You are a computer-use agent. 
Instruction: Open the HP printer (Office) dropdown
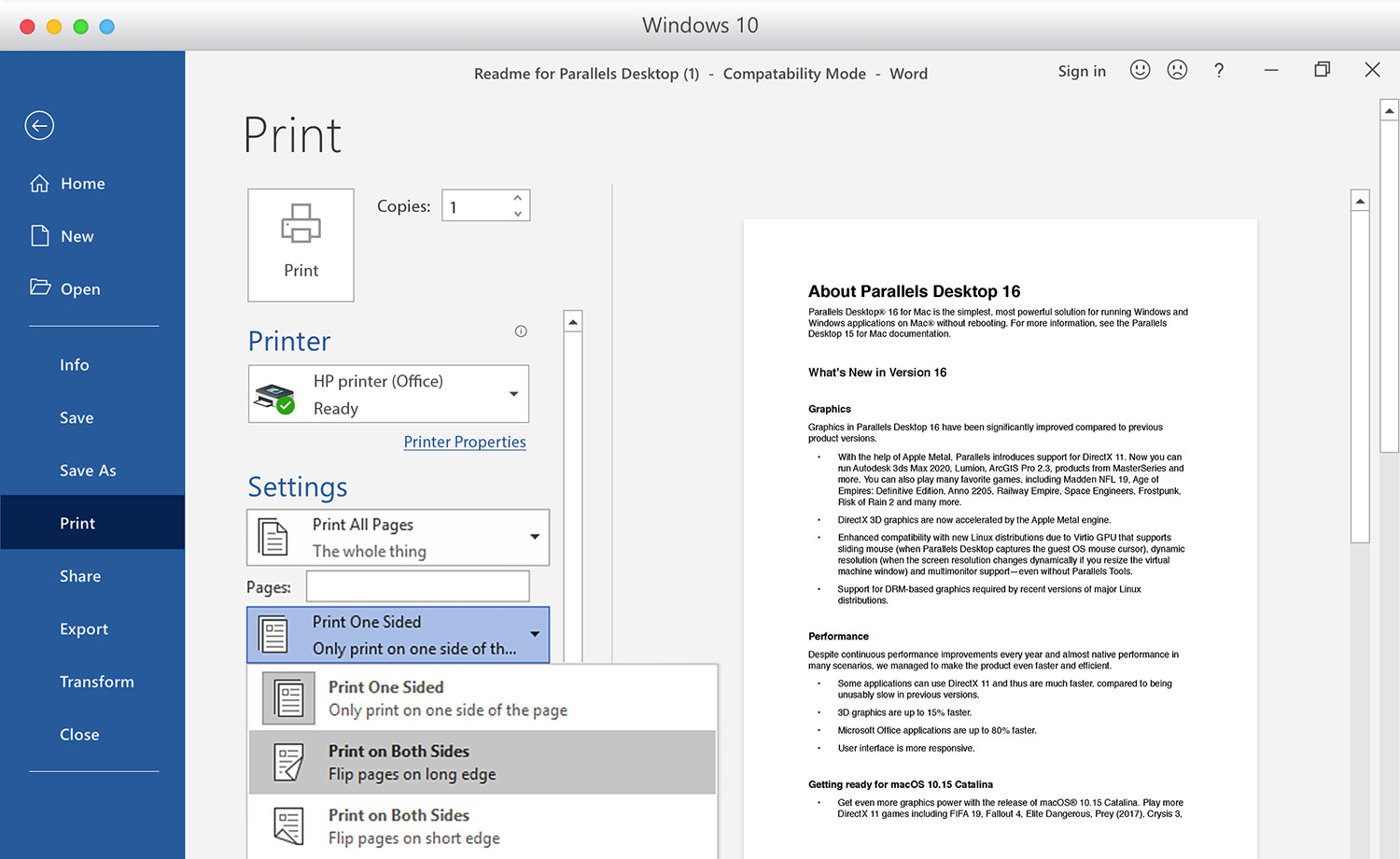pyautogui.click(x=388, y=394)
